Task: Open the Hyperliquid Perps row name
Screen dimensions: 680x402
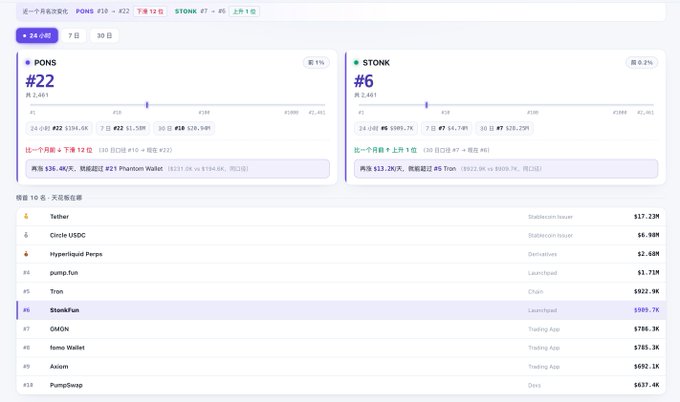Action: point(76,254)
